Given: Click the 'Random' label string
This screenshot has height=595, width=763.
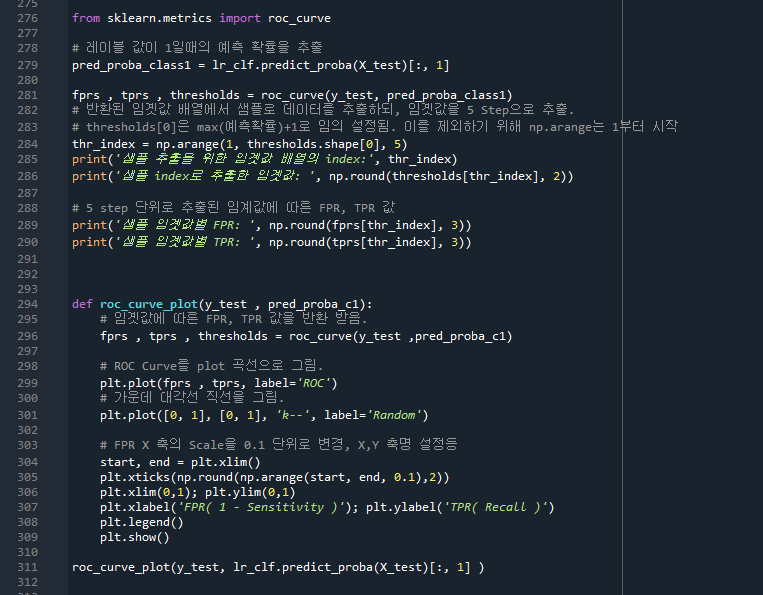Looking at the screenshot, I should tap(394, 415).
